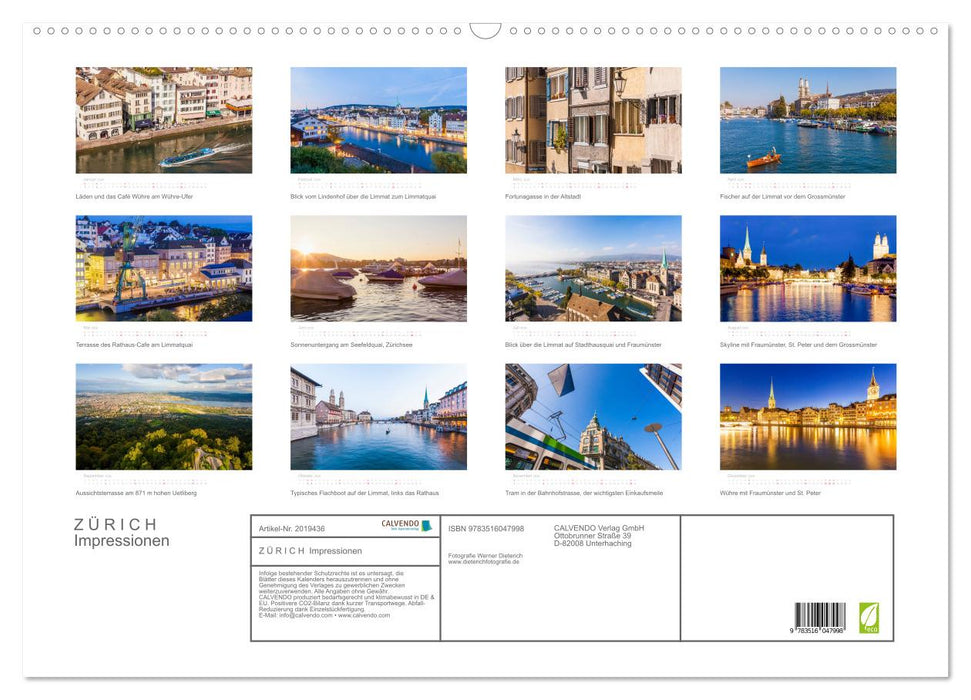Click the Sonnenuntergang am Seefeldquai image
This screenshot has width=971, height=700.
(x=378, y=268)
